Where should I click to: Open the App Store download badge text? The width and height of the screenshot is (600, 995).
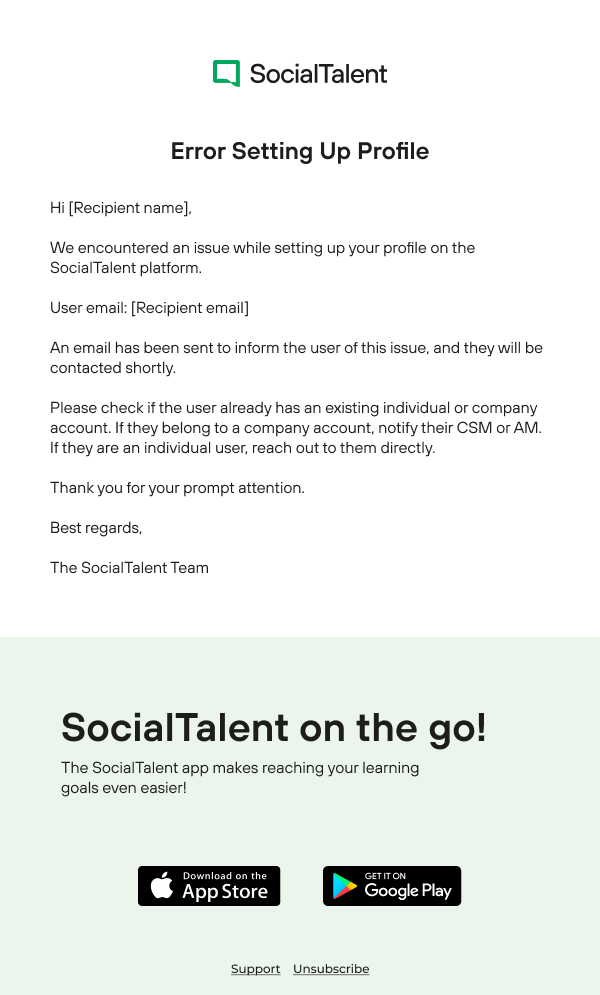pos(225,886)
